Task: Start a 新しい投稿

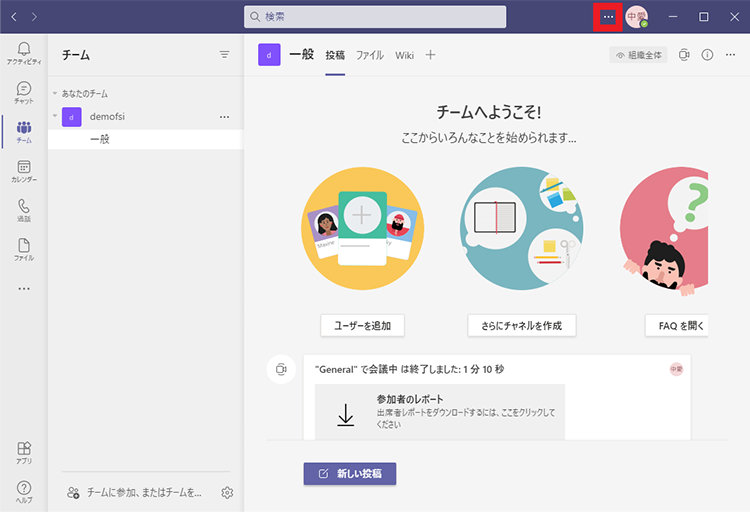Action: click(350, 474)
